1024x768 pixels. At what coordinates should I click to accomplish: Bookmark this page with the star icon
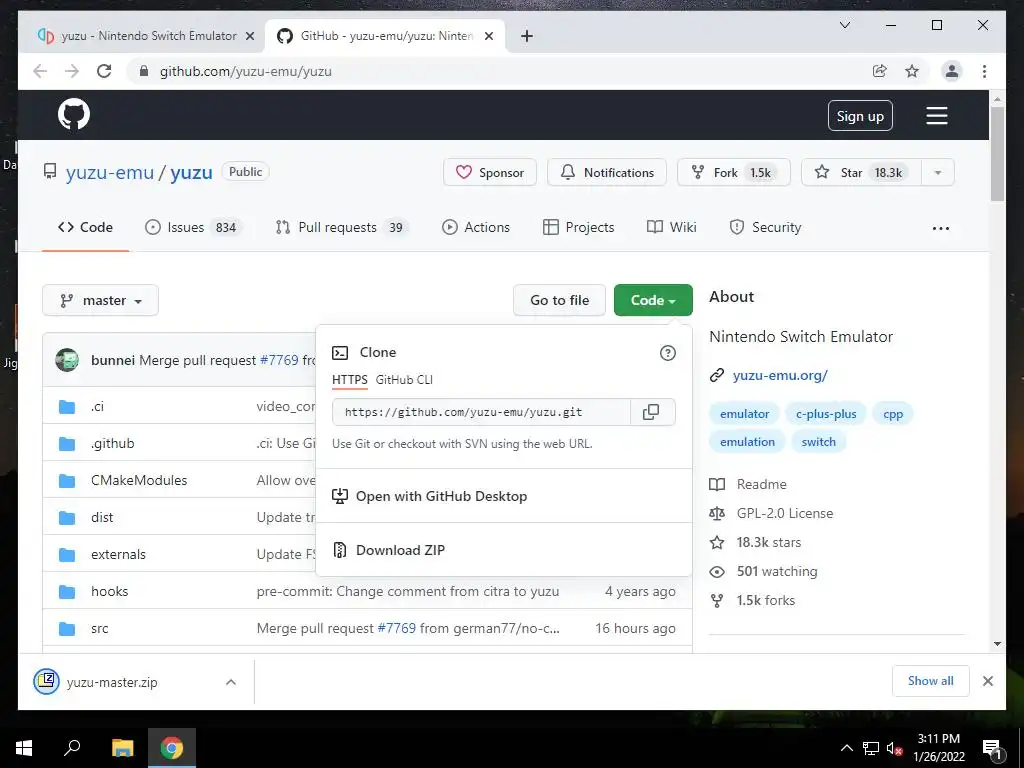(x=912, y=71)
